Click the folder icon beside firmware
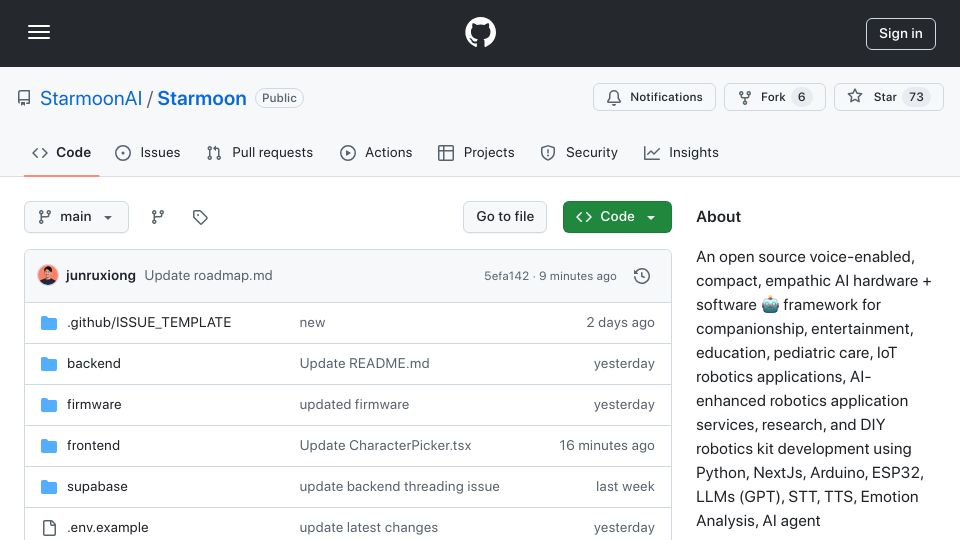 49,405
